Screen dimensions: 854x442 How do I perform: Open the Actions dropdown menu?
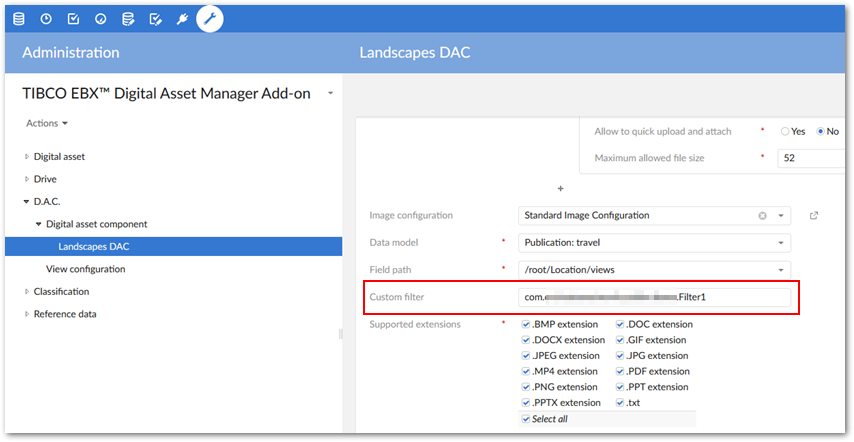(47, 124)
